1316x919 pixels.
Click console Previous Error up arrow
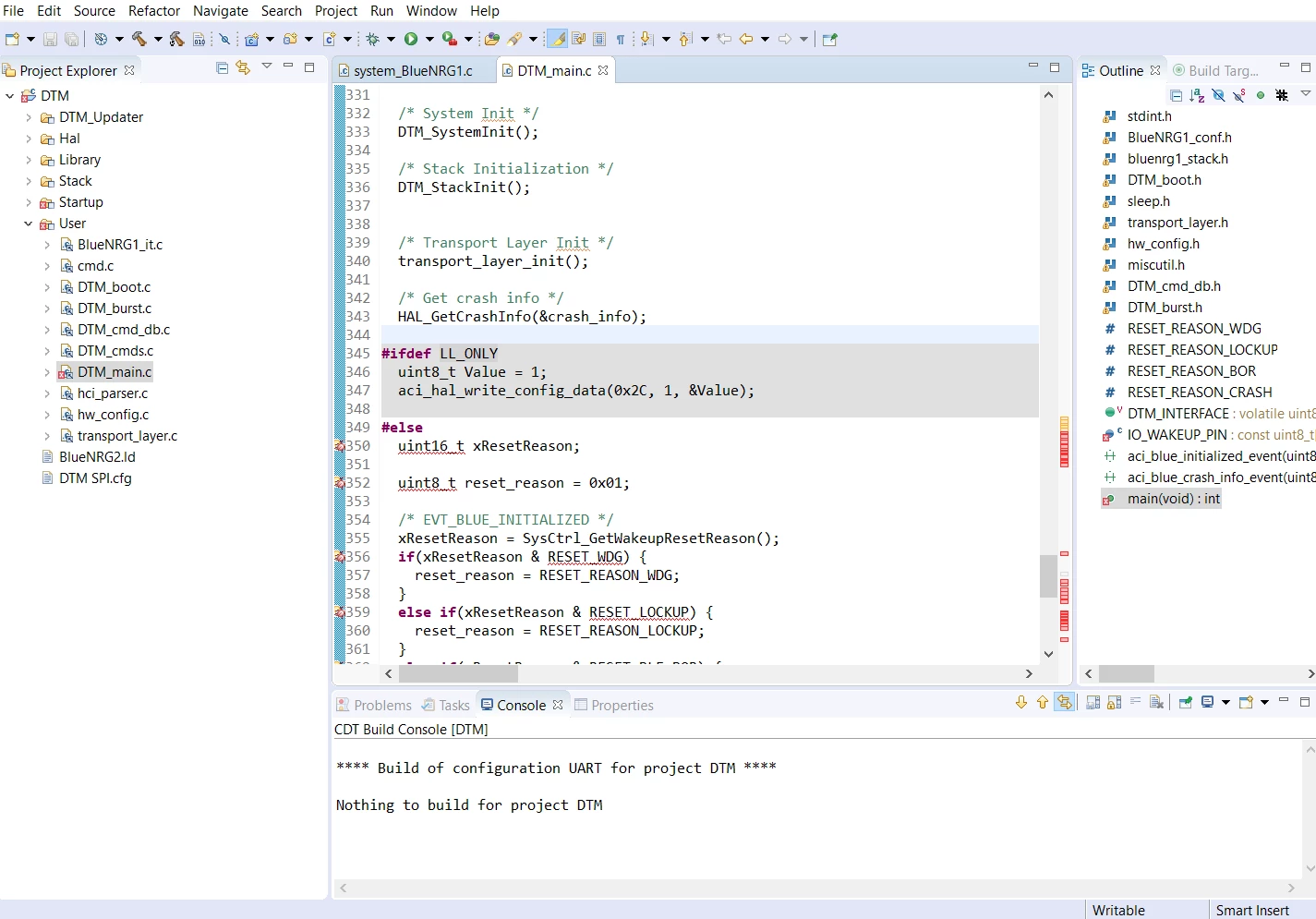pos(1043,702)
